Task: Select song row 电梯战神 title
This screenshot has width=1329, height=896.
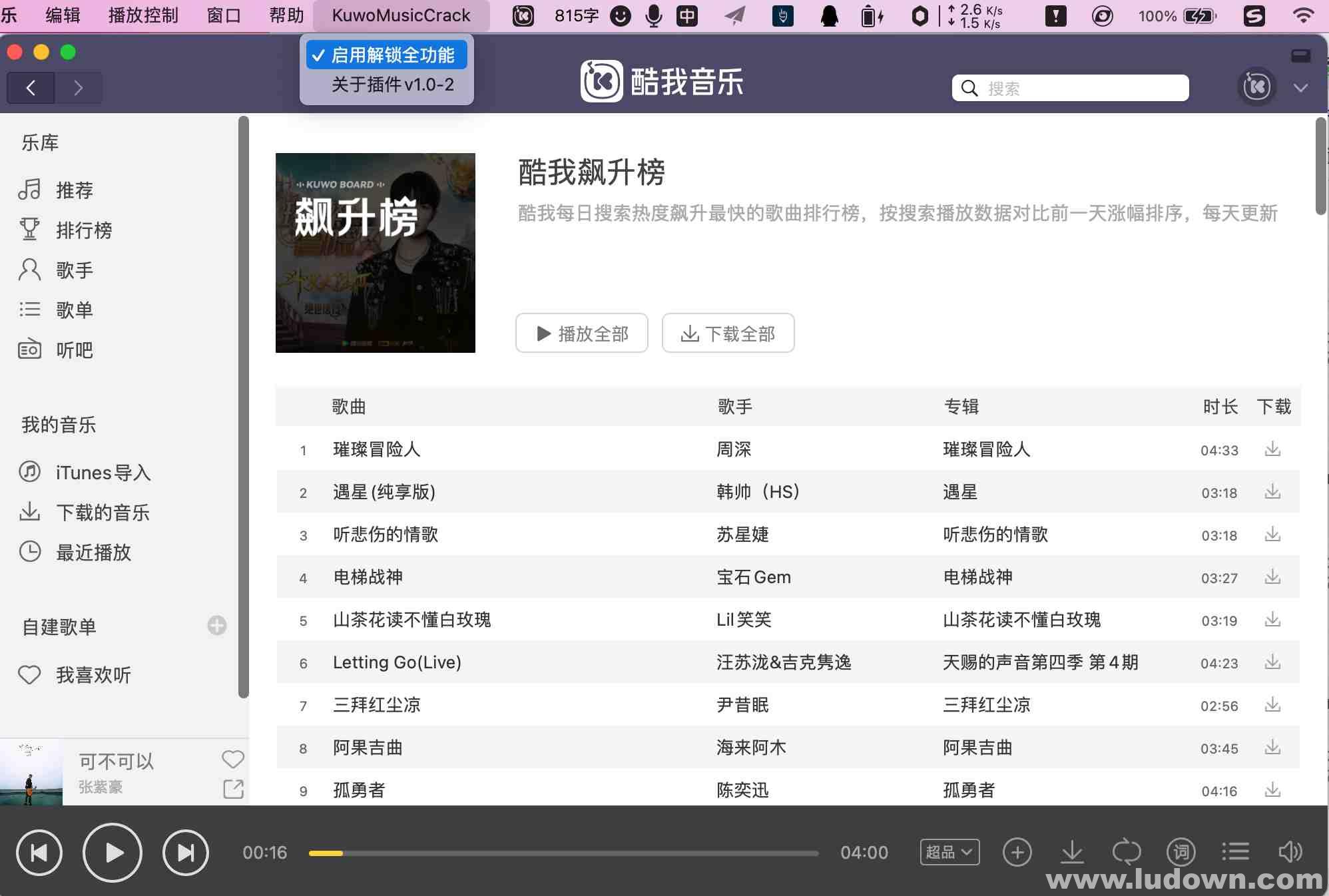Action: tap(368, 577)
